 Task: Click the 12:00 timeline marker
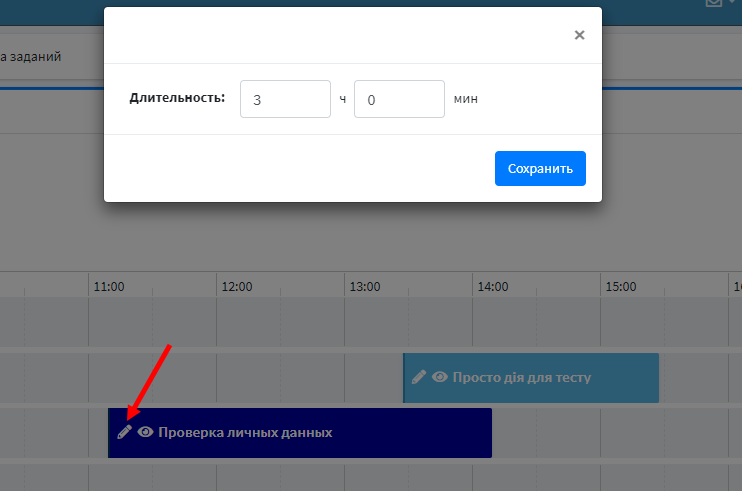click(236, 286)
